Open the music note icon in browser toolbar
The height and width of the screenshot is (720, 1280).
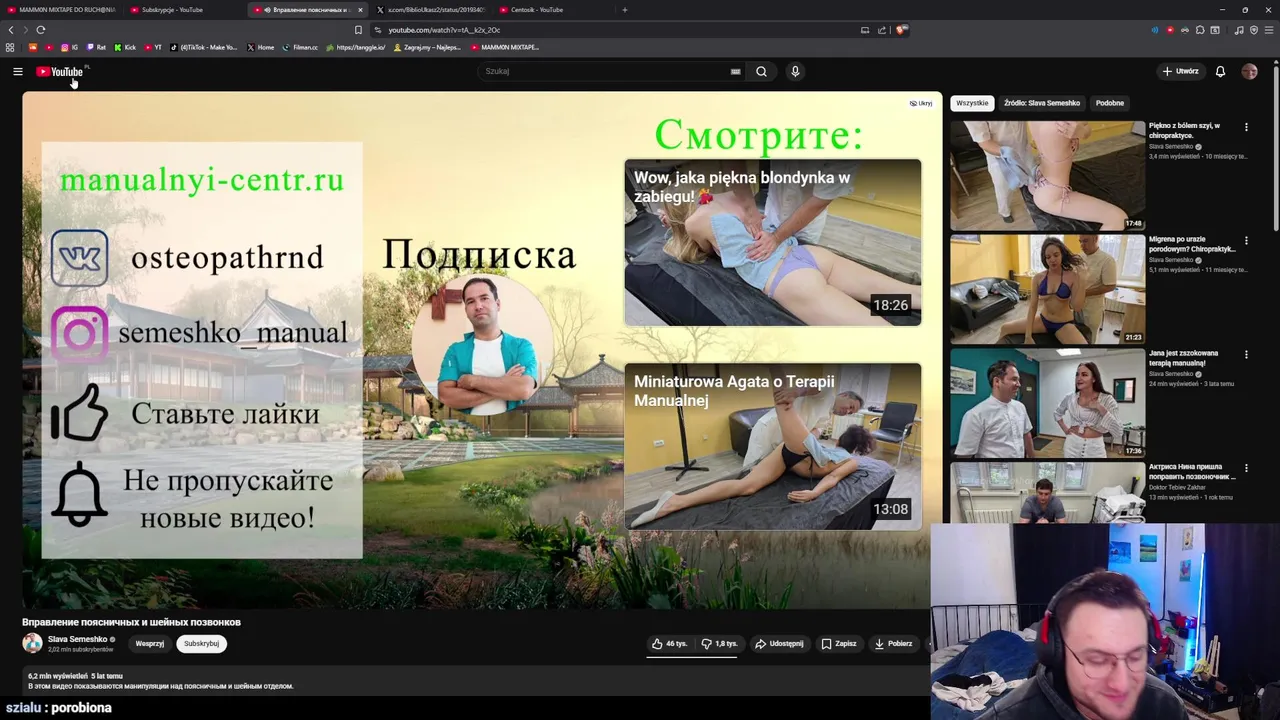click(x=1239, y=30)
